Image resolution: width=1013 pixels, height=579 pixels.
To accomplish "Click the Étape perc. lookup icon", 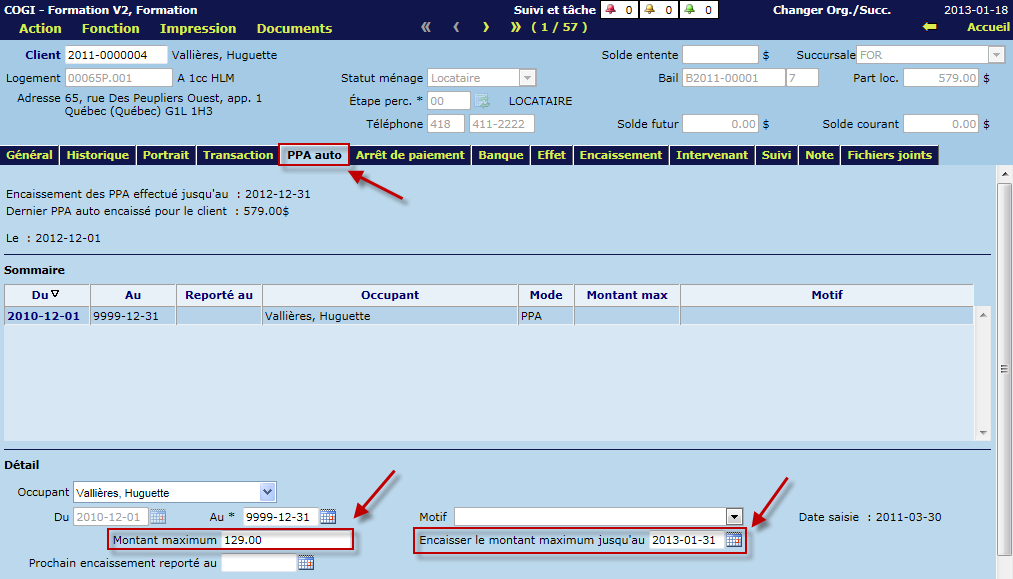I will pyautogui.click(x=482, y=101).
